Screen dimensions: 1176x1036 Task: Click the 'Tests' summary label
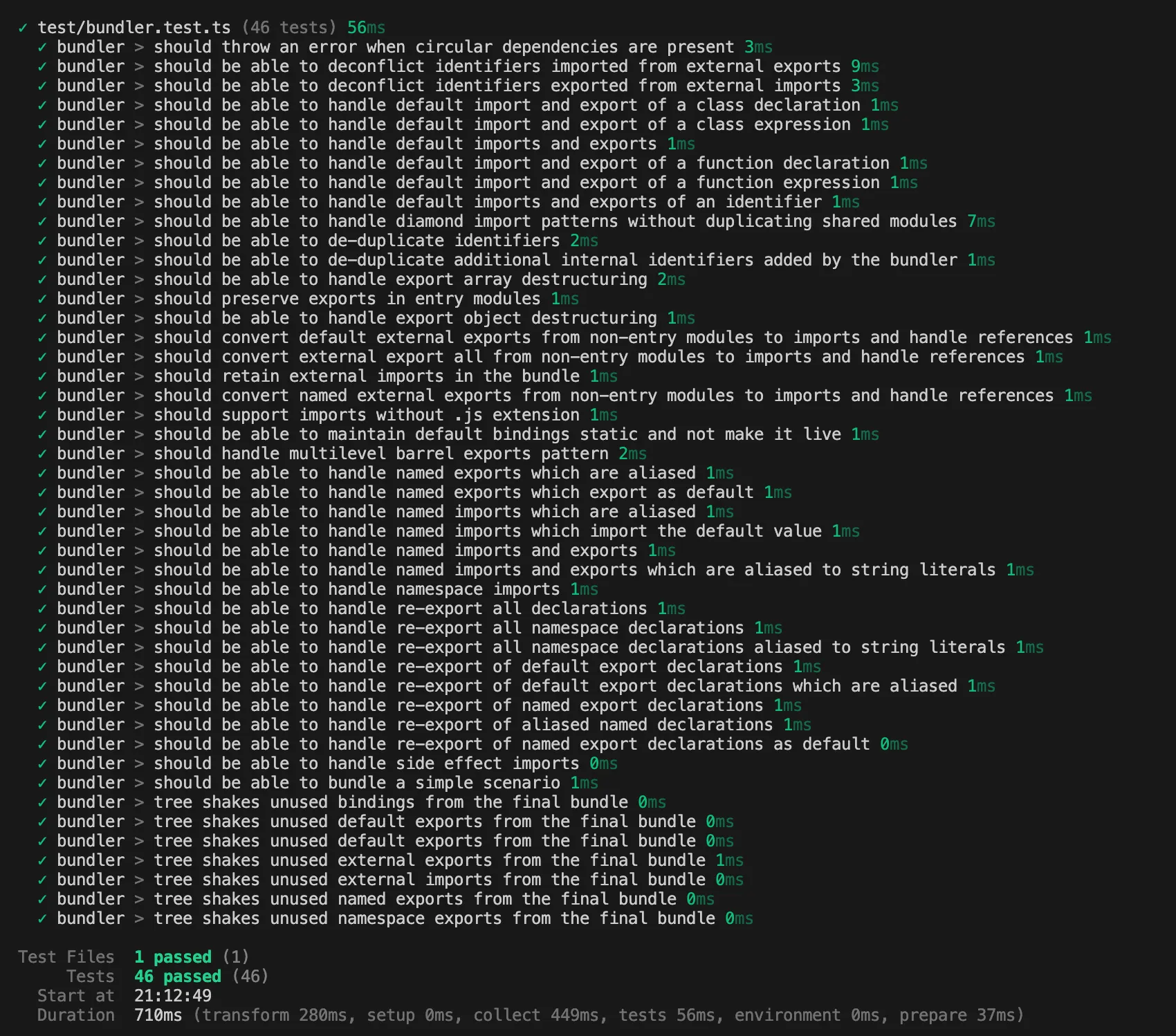(90, 977)
